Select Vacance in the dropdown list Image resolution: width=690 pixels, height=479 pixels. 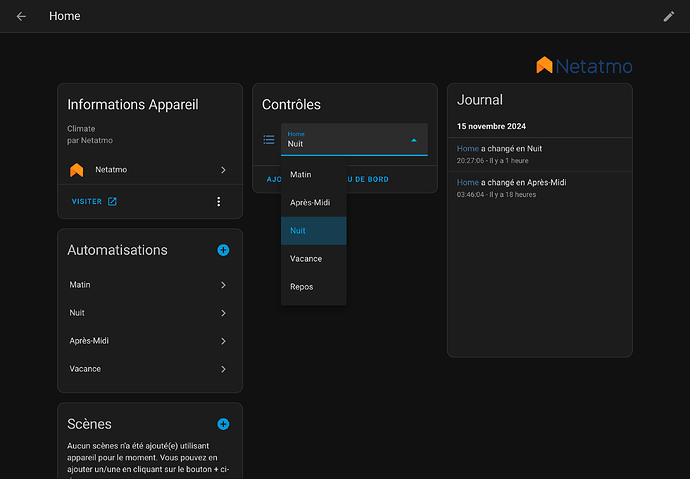313,259
